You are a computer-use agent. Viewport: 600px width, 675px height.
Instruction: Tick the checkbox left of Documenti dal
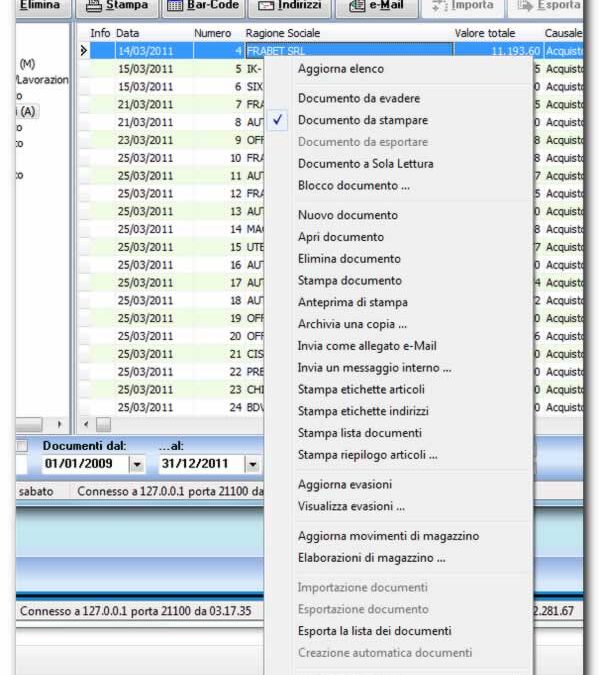pyautogui.click(x=22, y=446)
